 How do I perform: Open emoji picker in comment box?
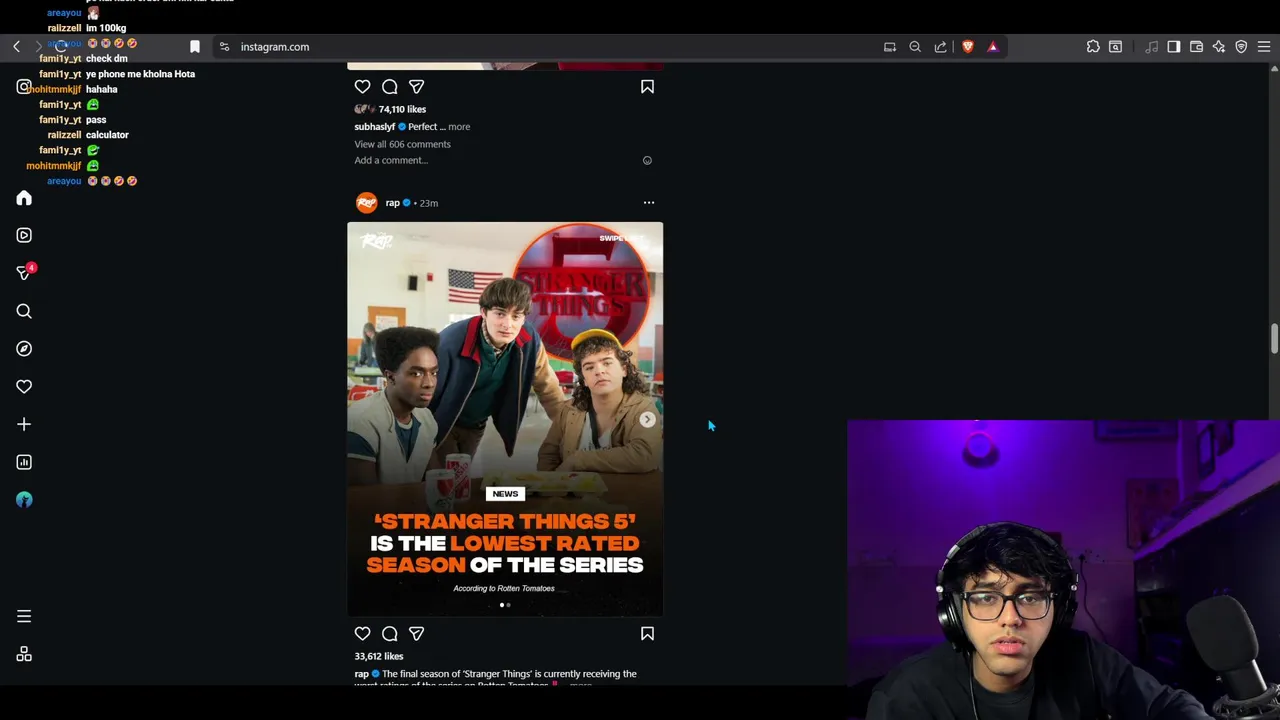pyautogui.click(x=647, y=160)
